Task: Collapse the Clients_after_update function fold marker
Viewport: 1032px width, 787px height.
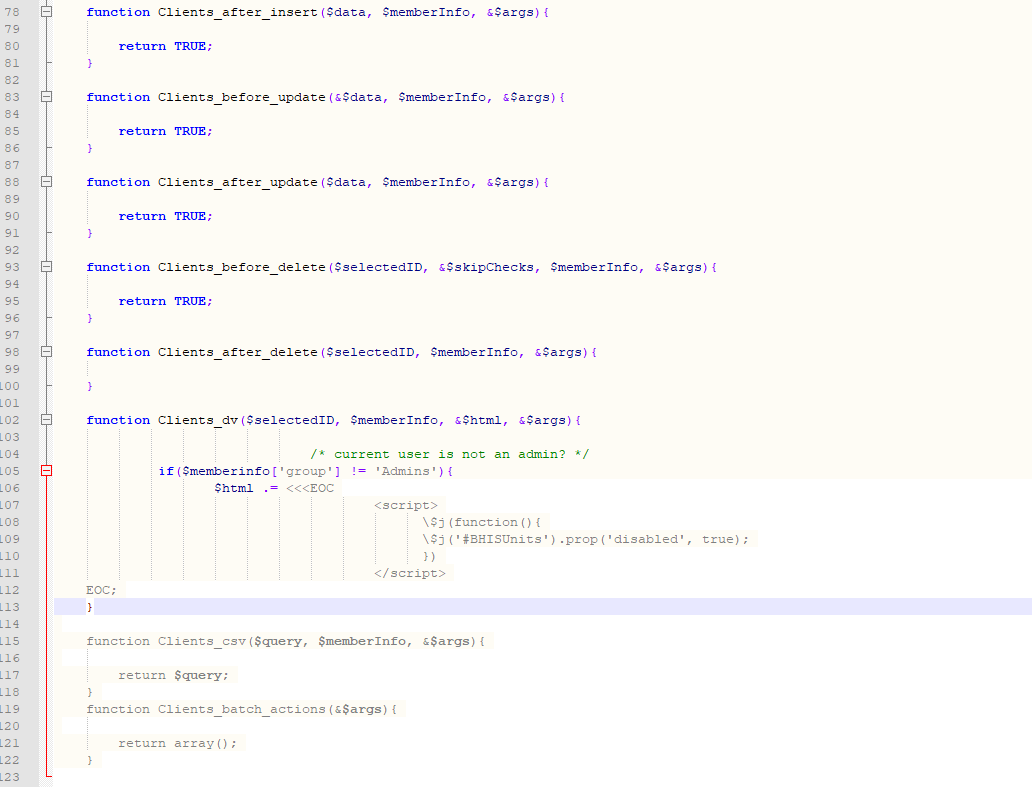Action: coord(46,182)
